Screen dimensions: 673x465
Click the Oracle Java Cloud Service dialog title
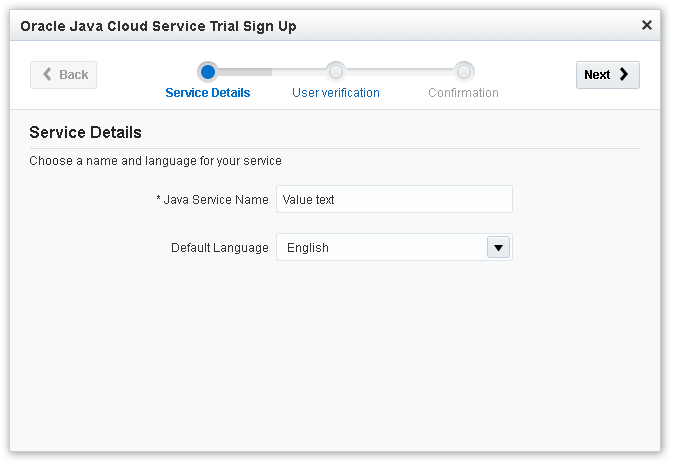click(x=158, y=26)
